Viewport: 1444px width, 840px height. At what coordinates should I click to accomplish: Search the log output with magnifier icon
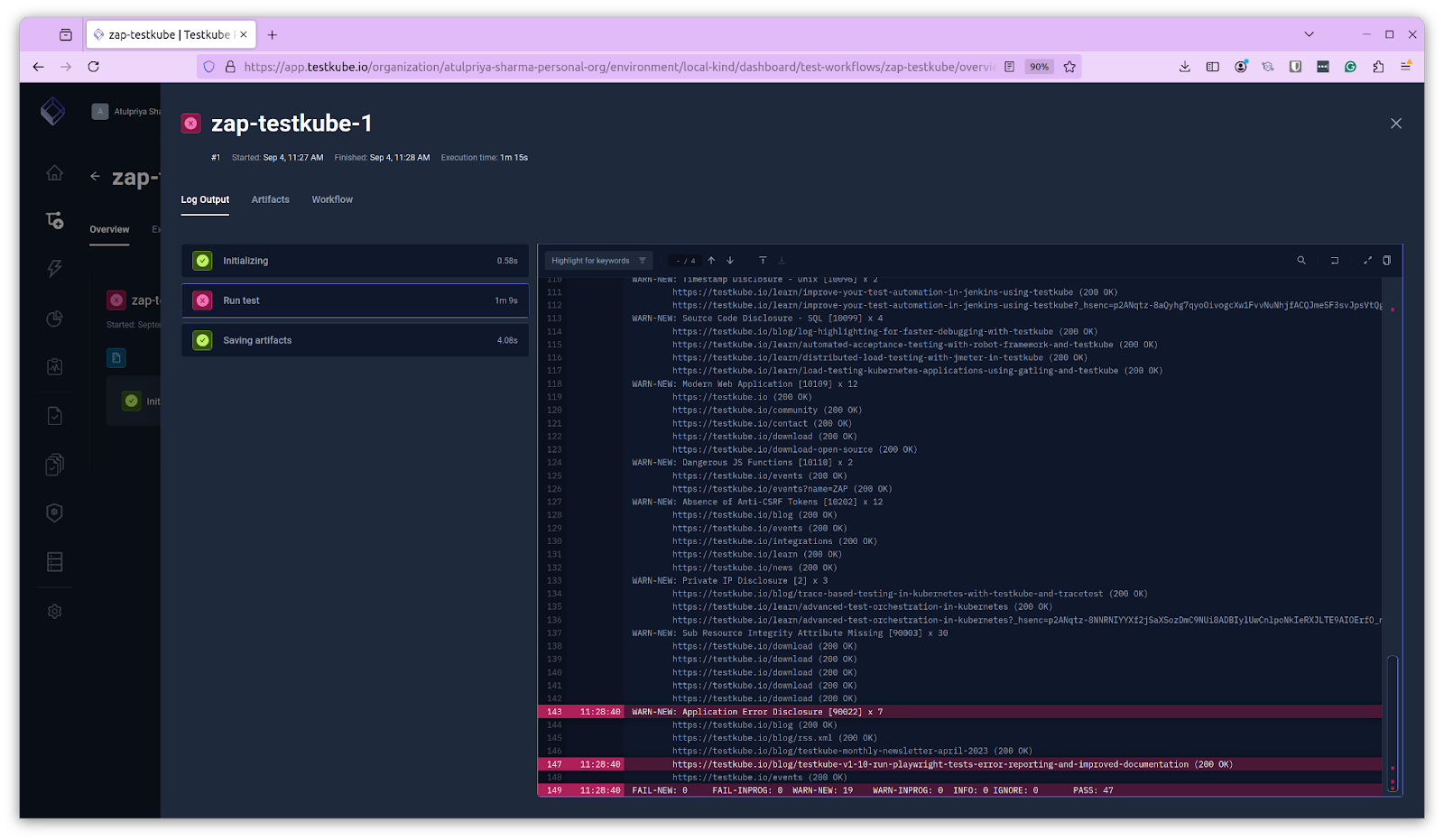1301,261
